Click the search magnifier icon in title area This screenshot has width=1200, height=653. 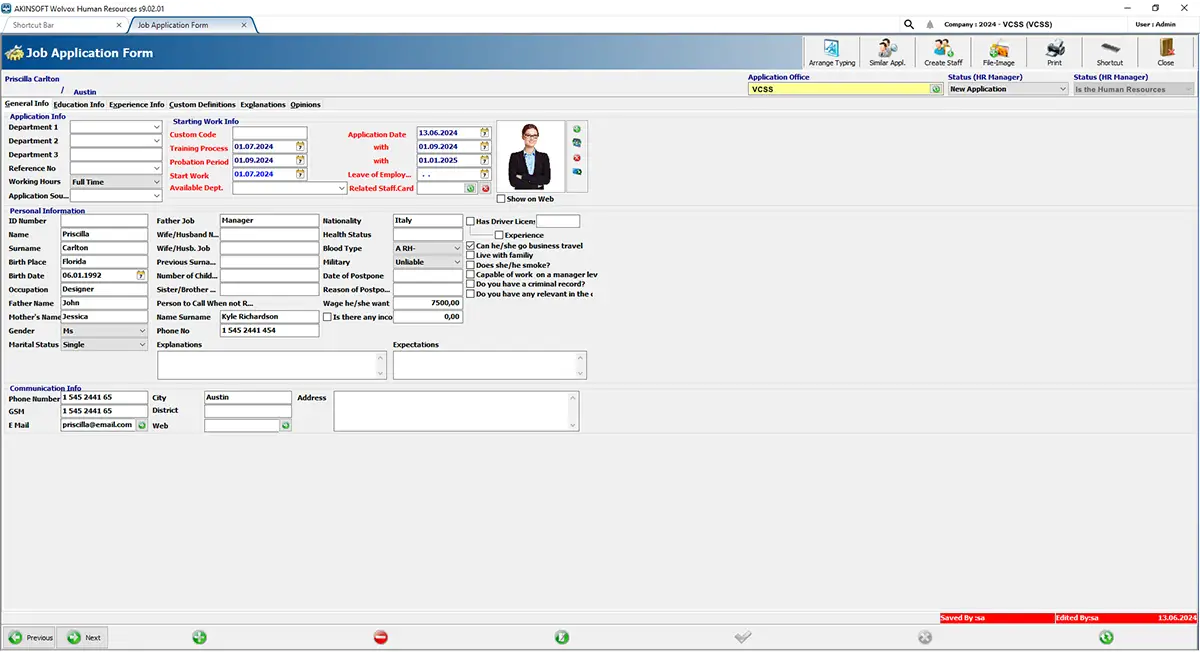pos(909,24)
